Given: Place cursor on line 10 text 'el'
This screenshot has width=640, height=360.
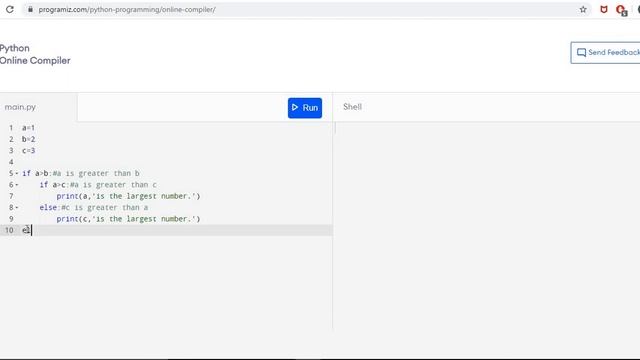Looking at the screenshot, I should pyautogui.click(x=26, y=230).
